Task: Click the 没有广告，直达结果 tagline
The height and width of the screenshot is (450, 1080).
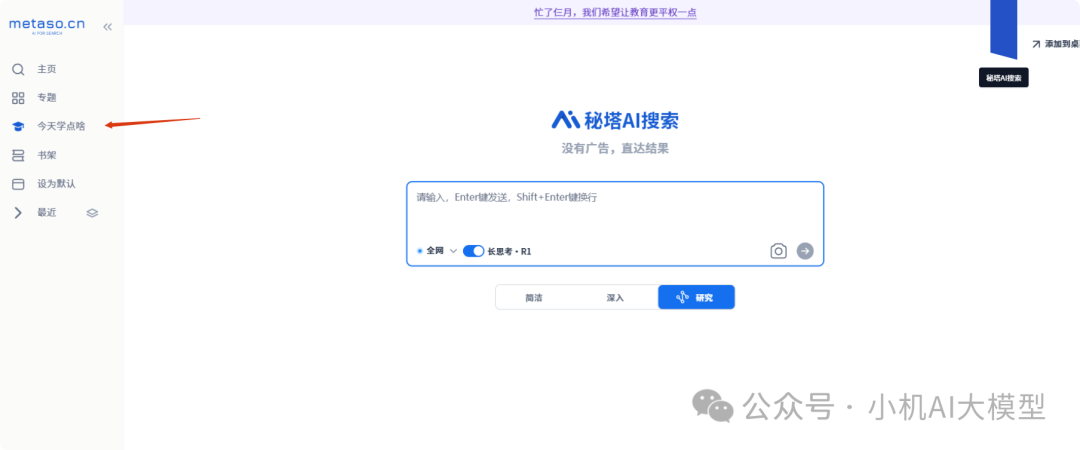Action: [x=615, y=148]
